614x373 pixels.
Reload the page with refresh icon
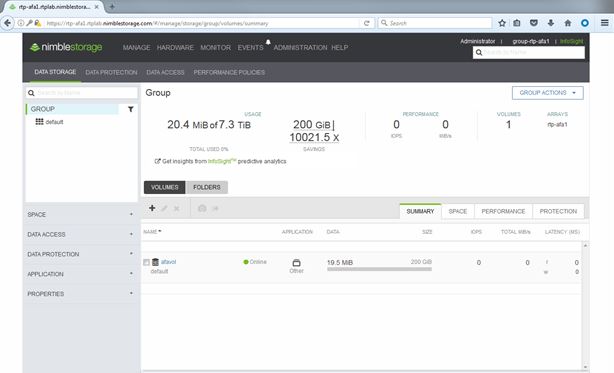click(x=367, y=23)
